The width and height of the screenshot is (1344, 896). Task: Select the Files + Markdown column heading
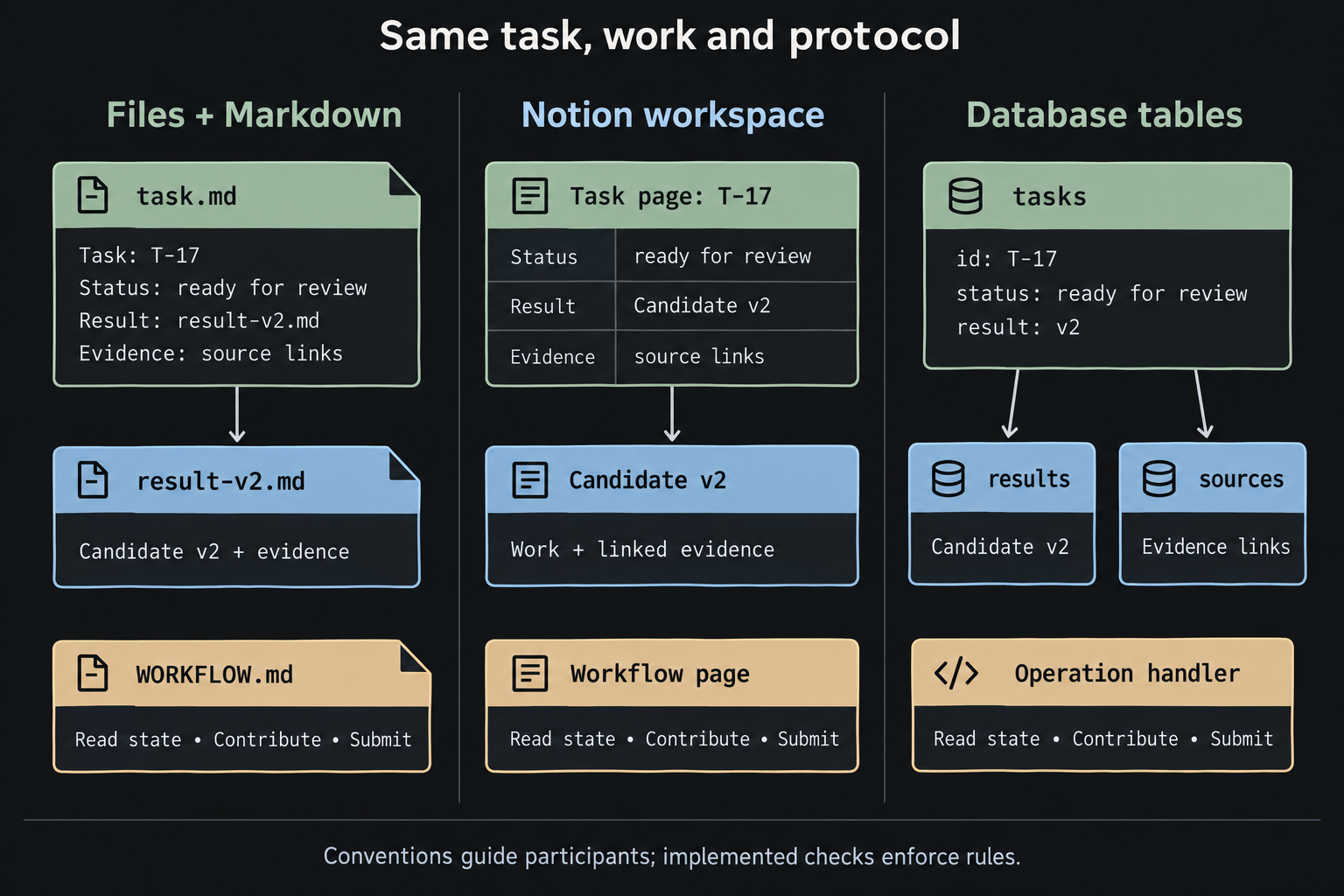(x=254, y=115)
